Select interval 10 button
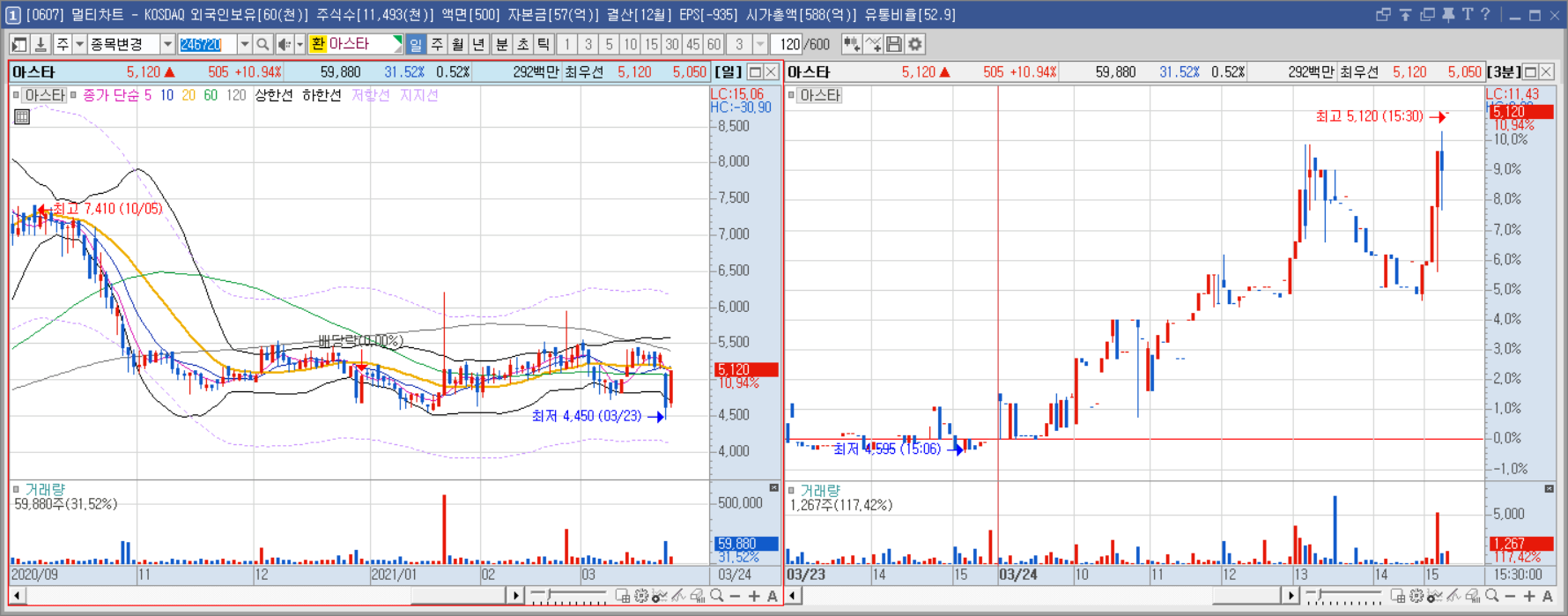This screenshot has height=616, width=1568. [x=631, y=44]
